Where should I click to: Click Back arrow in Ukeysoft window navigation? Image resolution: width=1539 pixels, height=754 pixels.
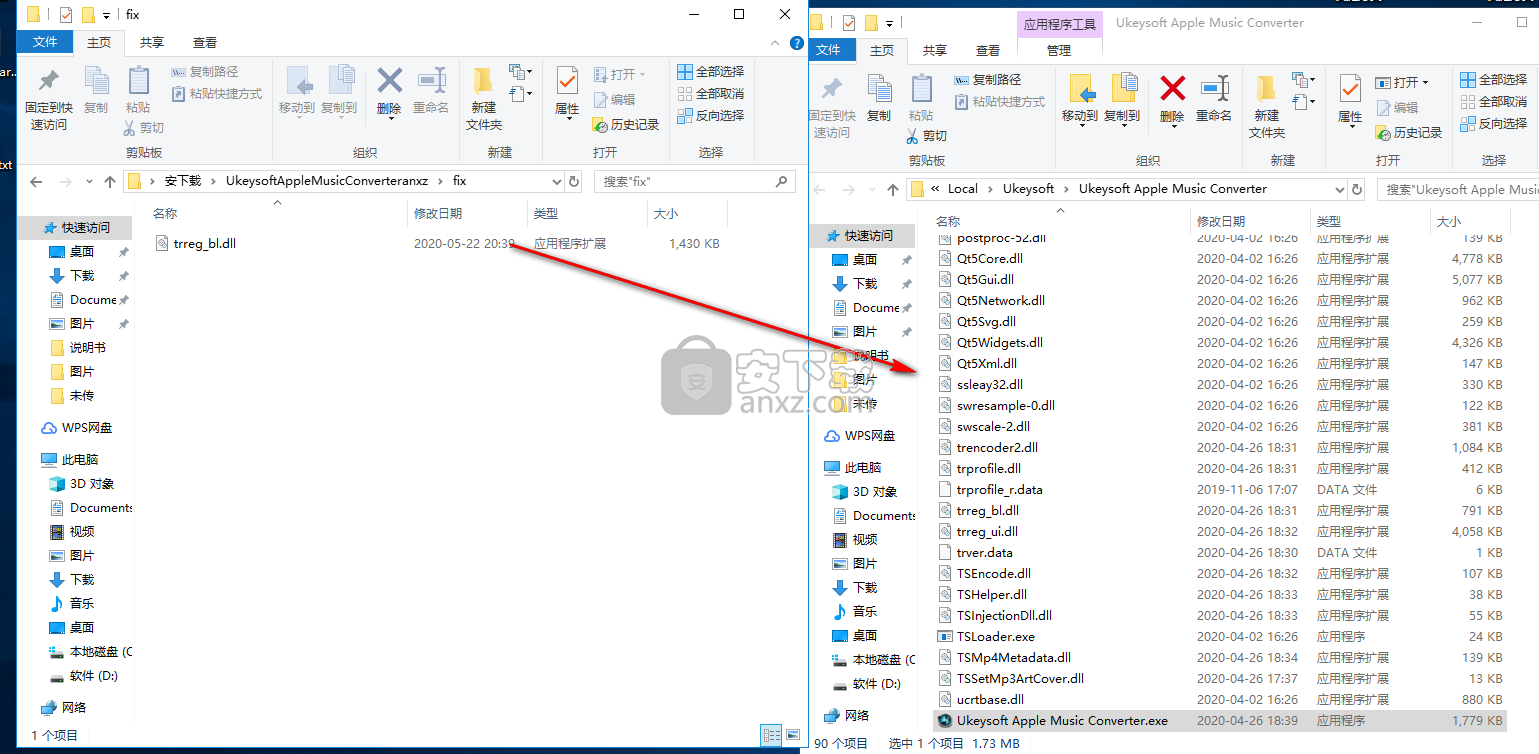(x=820, y=189)
